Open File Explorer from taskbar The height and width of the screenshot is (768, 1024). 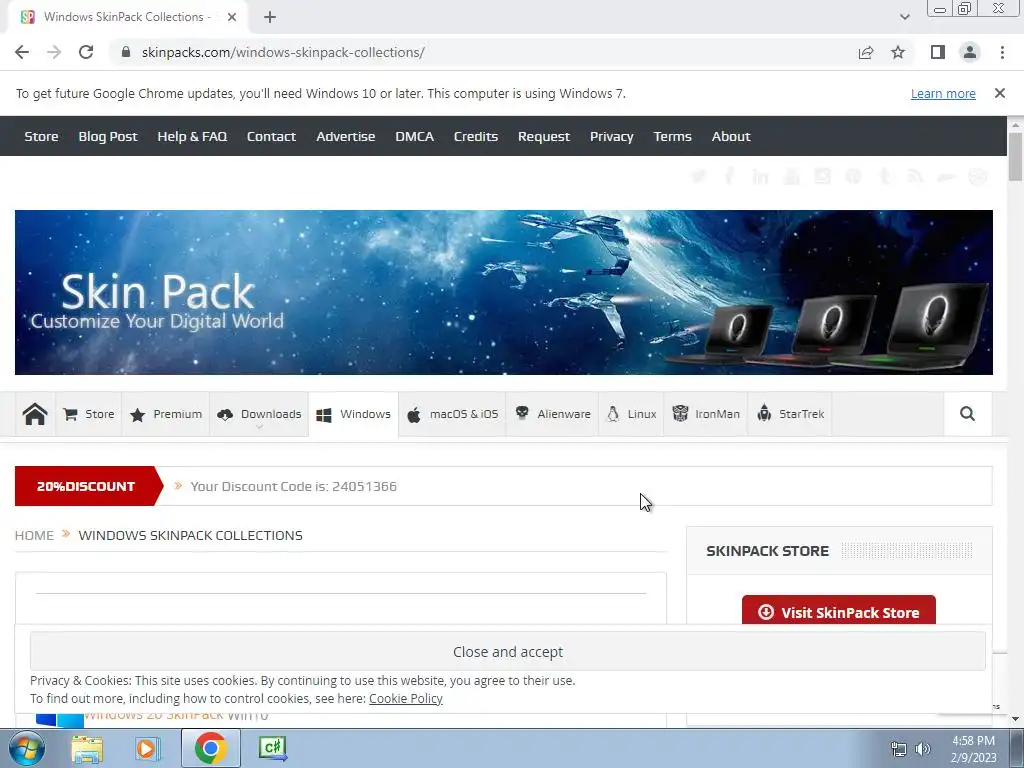point(87,749)
